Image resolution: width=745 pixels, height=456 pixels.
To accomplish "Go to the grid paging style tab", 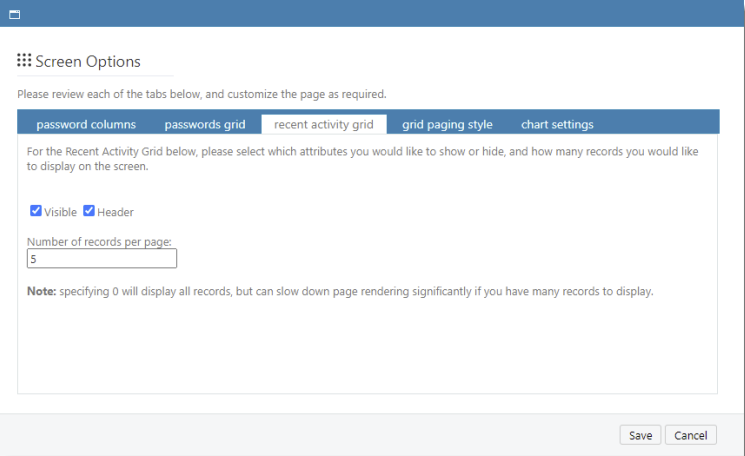I will click(447, 125).
